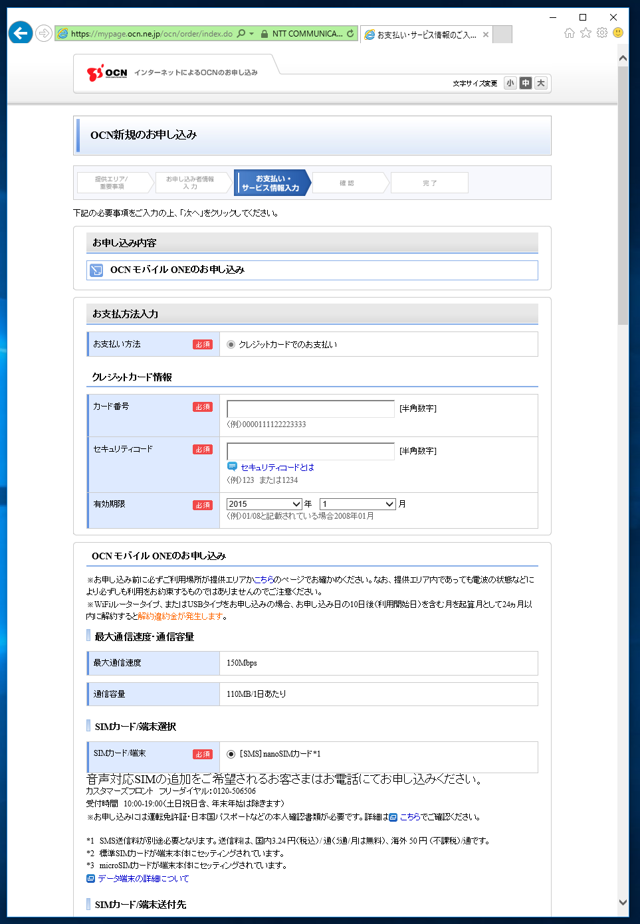Click the padlock security icon
The image size is (640, 924).
coord(265,34)
